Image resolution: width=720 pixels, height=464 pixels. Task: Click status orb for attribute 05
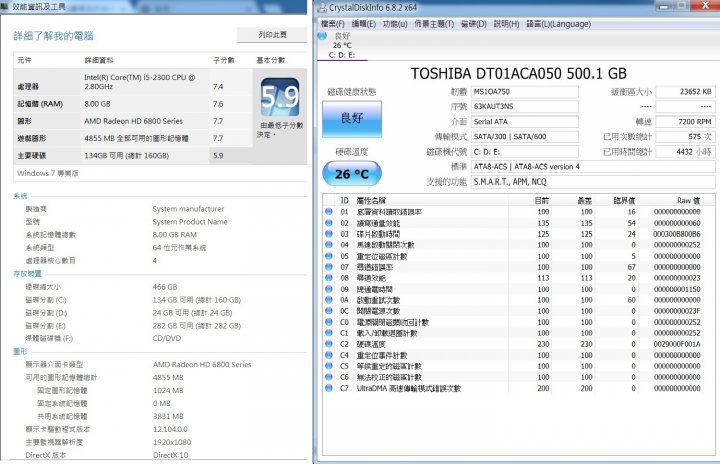click(x=329, y=256)
